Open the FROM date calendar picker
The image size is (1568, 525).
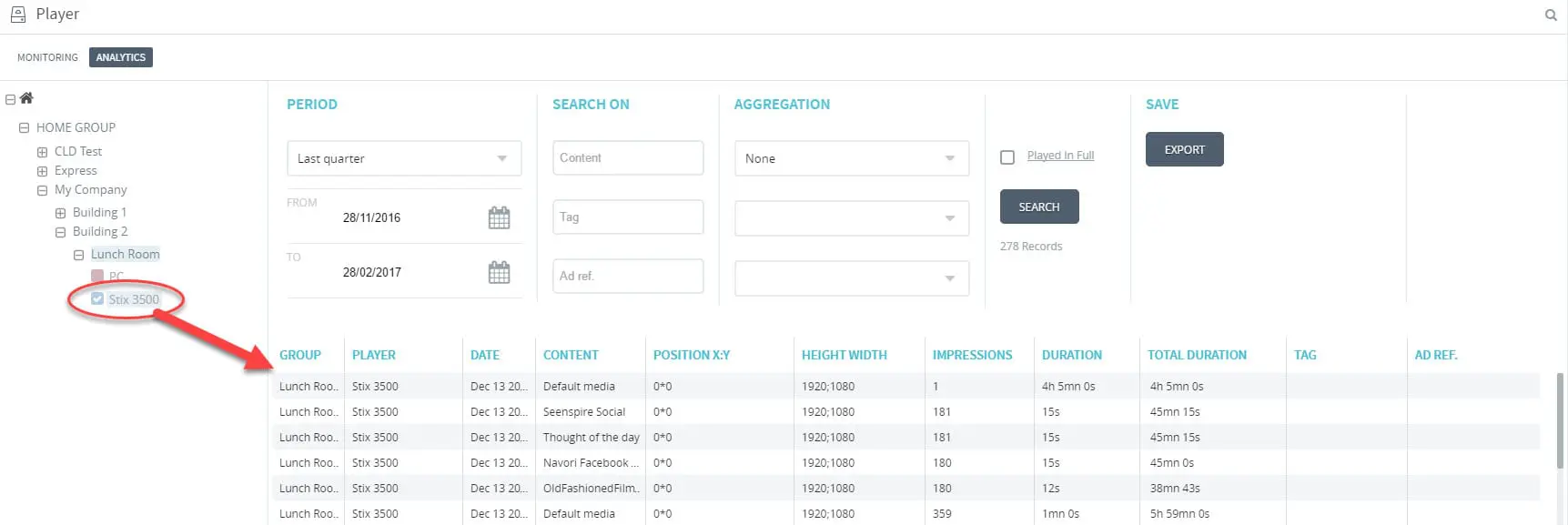[x=499, y=217]
